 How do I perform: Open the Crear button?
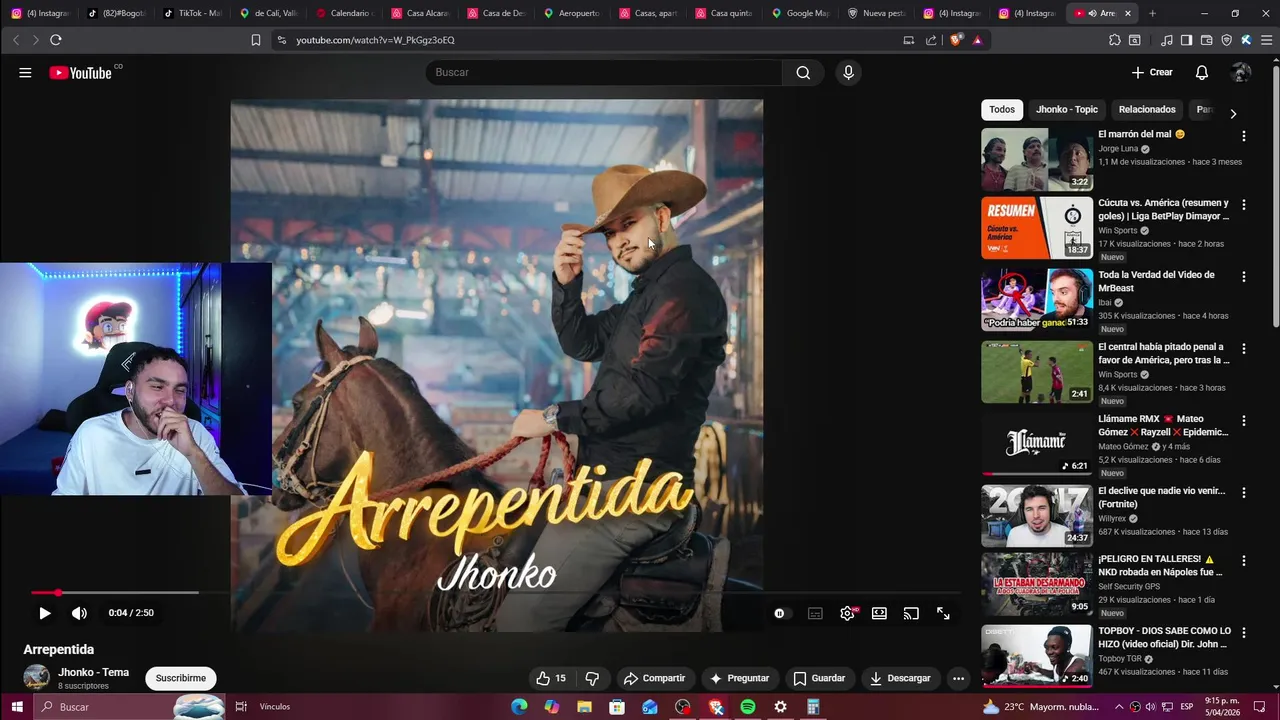click(1152, 72)
